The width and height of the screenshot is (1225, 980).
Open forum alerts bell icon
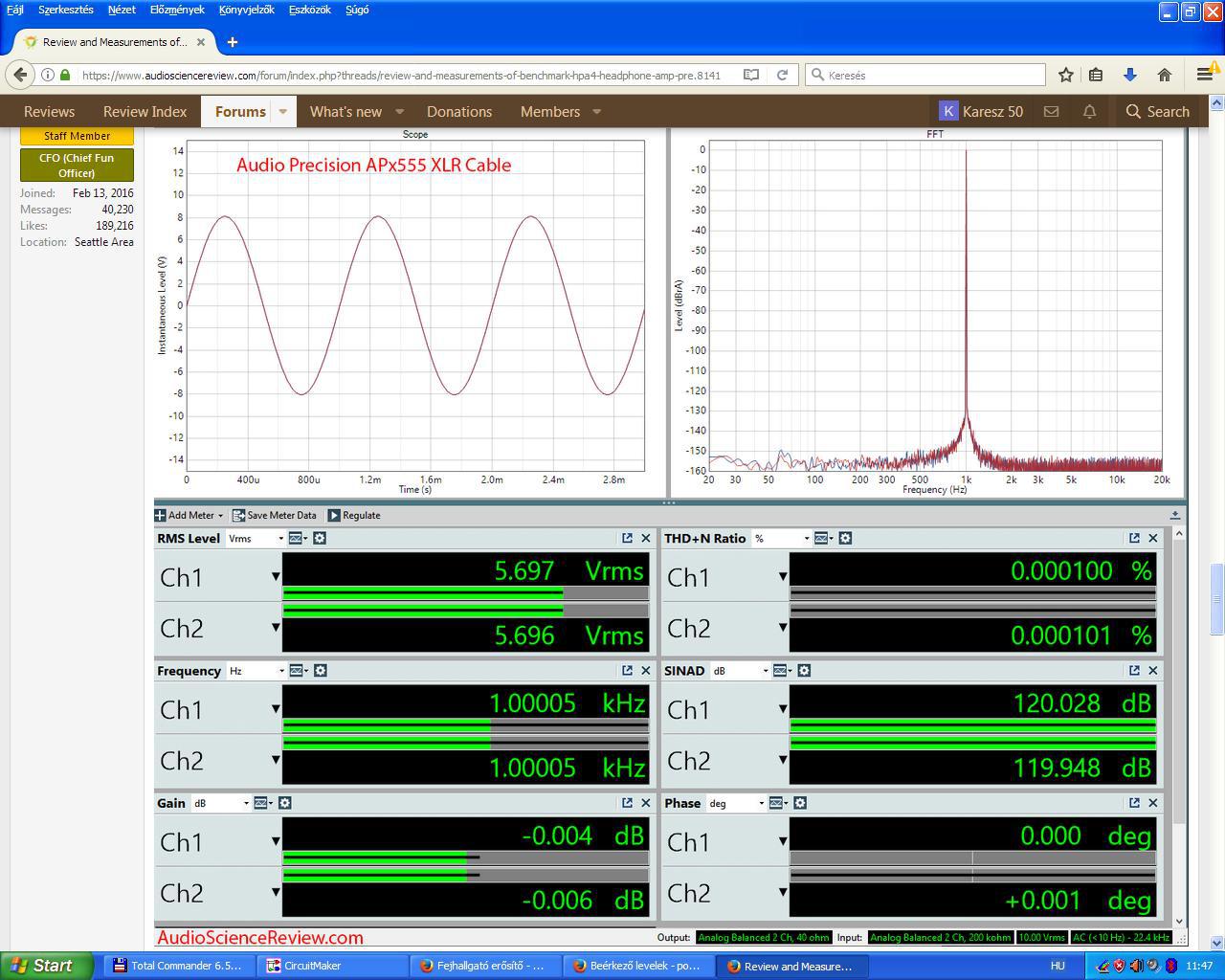point(1089,111)
